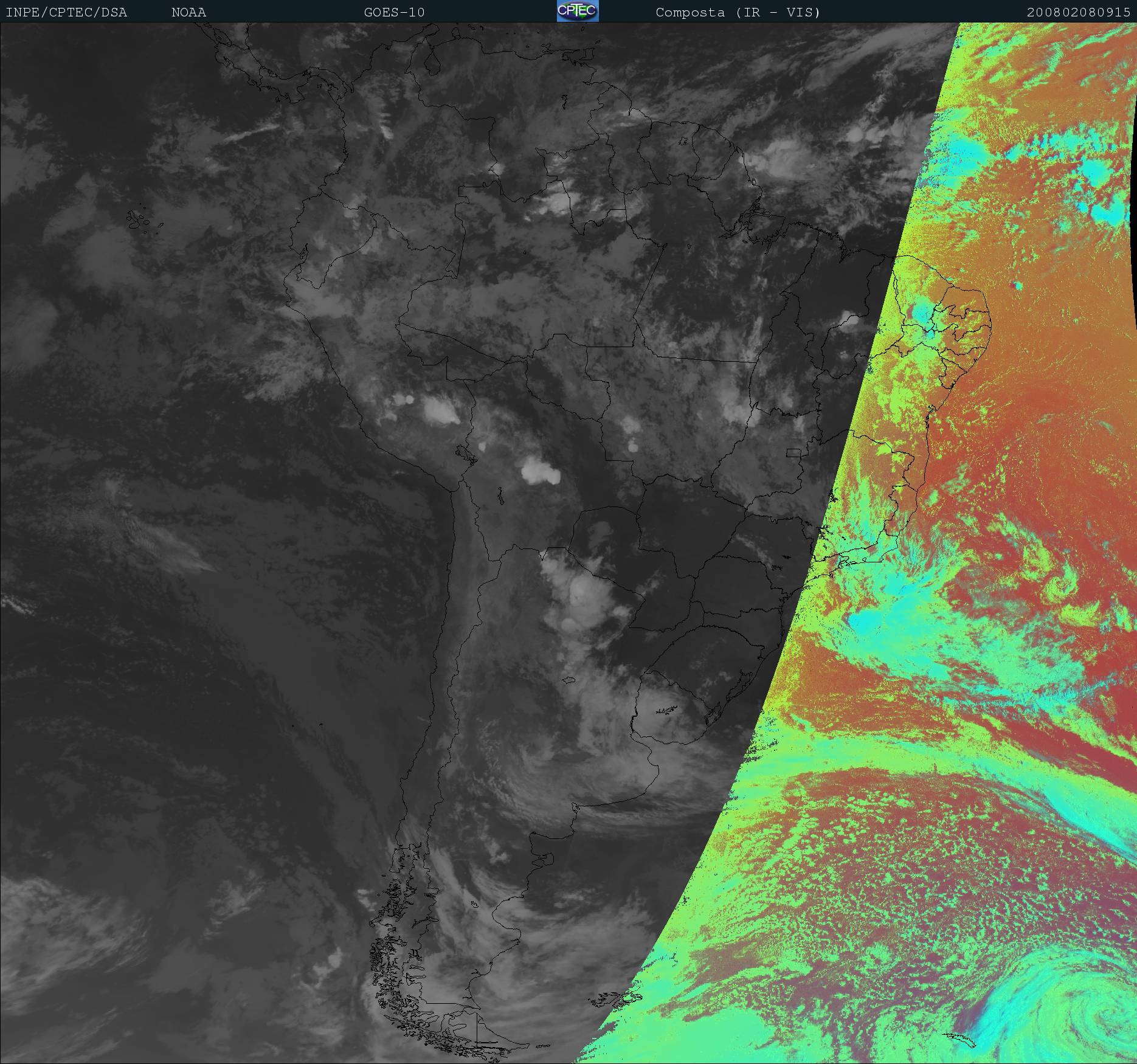Click the 200802080915 timestamp
The width and height of the screenshot is (1137, 1064).
(x=1078, y=13)
